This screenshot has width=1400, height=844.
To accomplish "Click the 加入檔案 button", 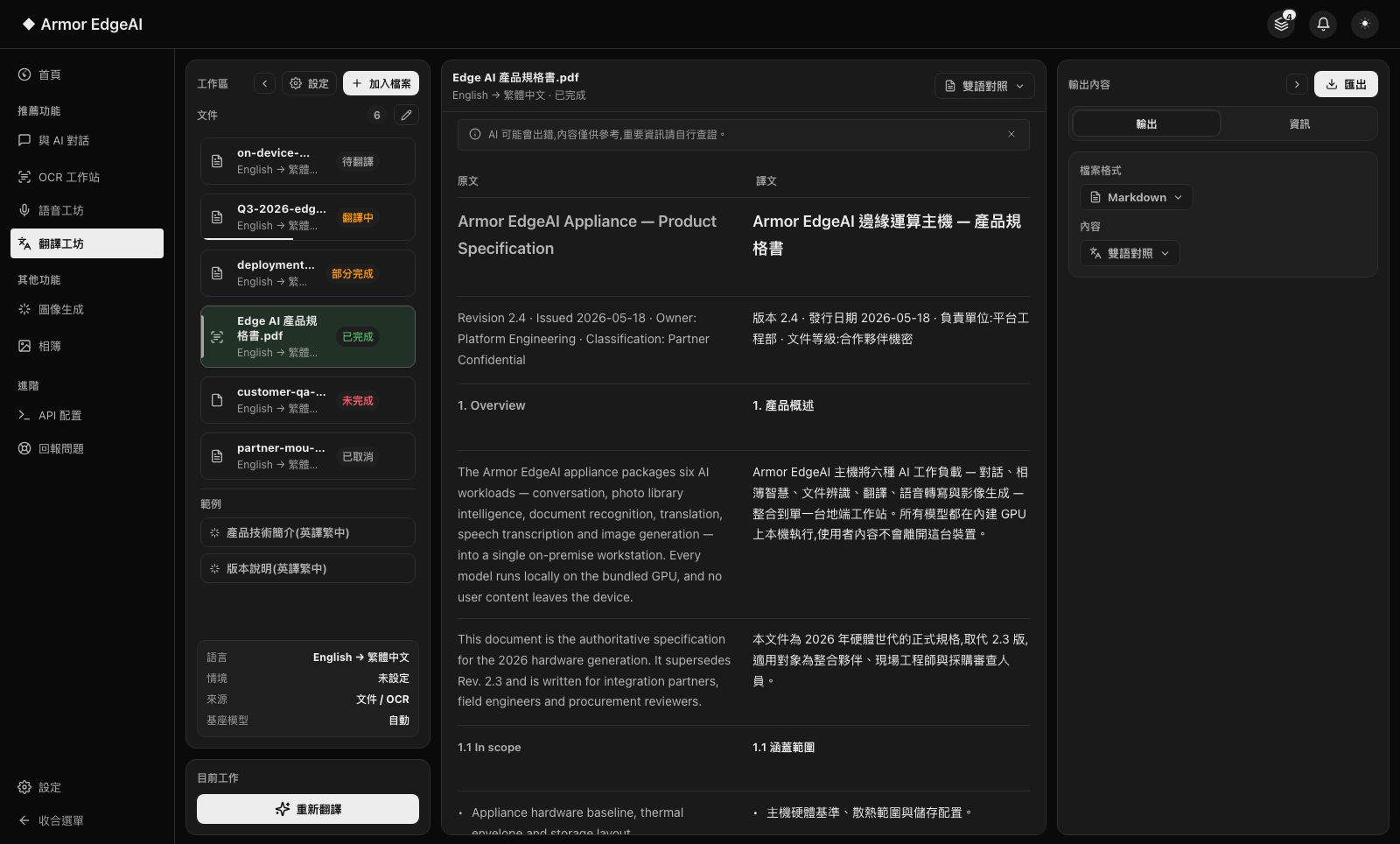I will [x=381, y=83].
